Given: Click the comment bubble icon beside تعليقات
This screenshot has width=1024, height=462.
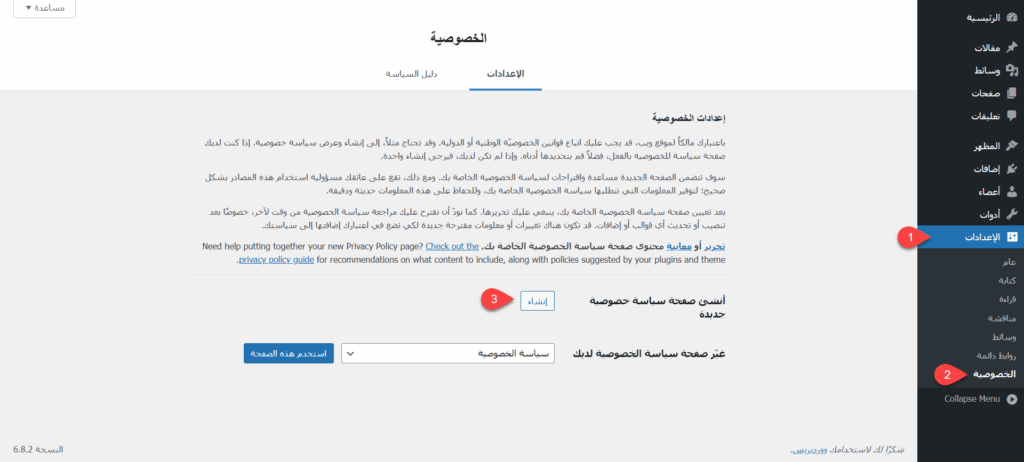Looking at the screenshot, I should (x=1012, y=116).
